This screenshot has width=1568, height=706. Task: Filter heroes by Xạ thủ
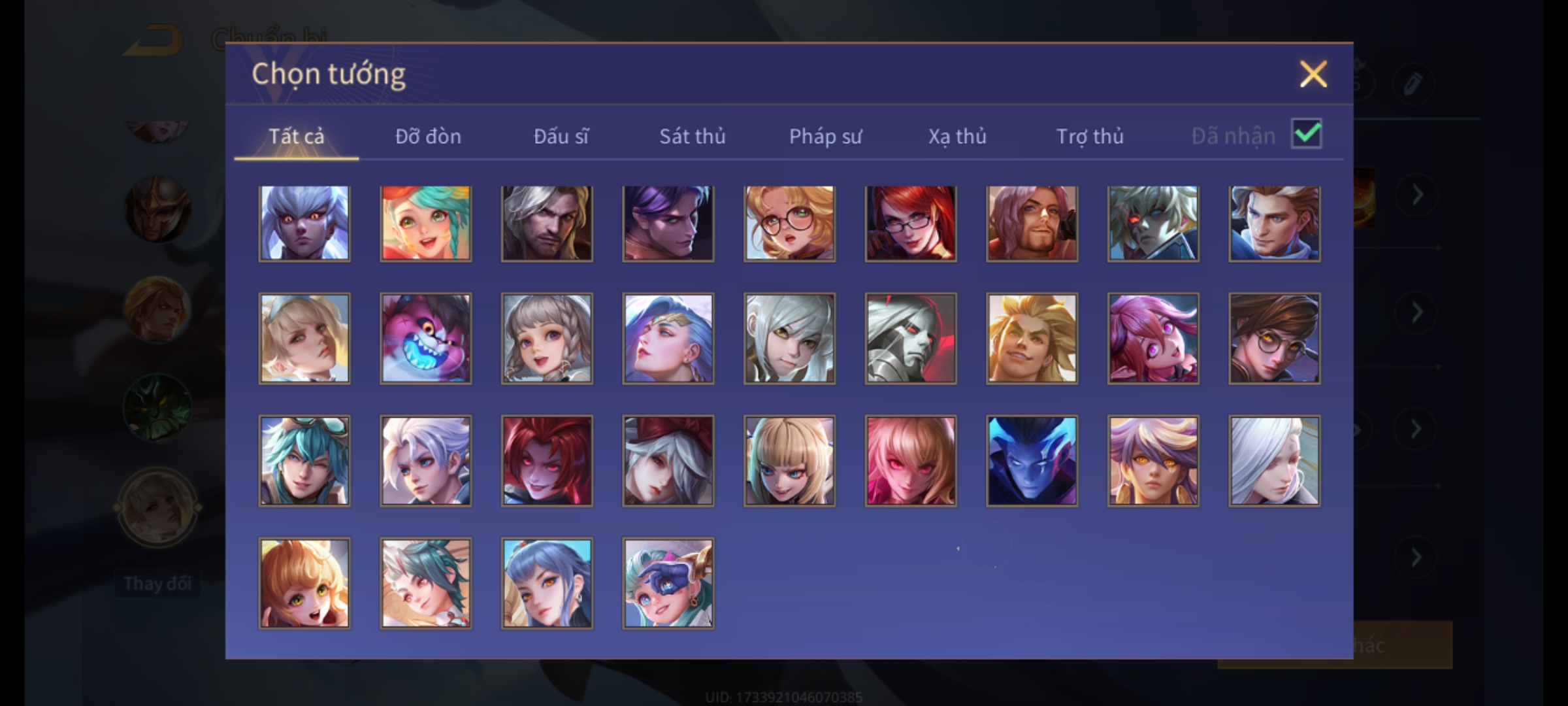(x=957, y=136)
